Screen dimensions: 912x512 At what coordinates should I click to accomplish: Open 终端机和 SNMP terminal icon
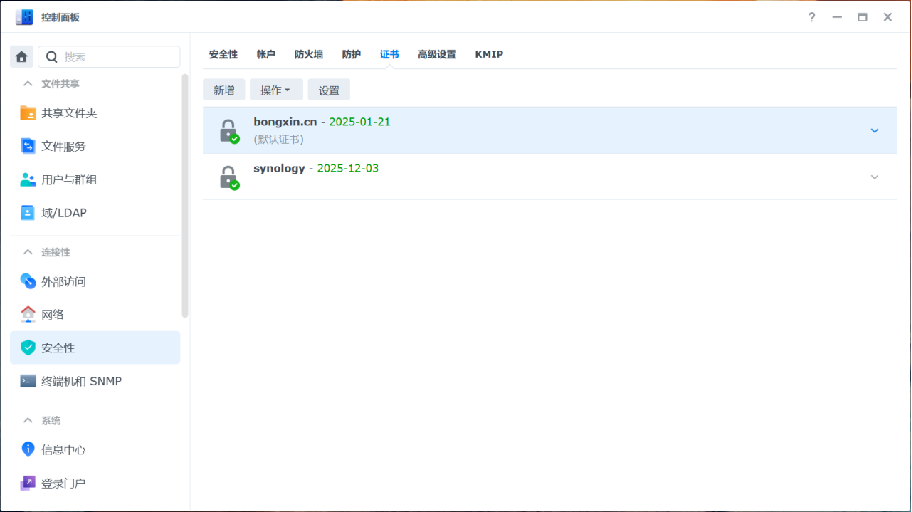click(28, 381)
